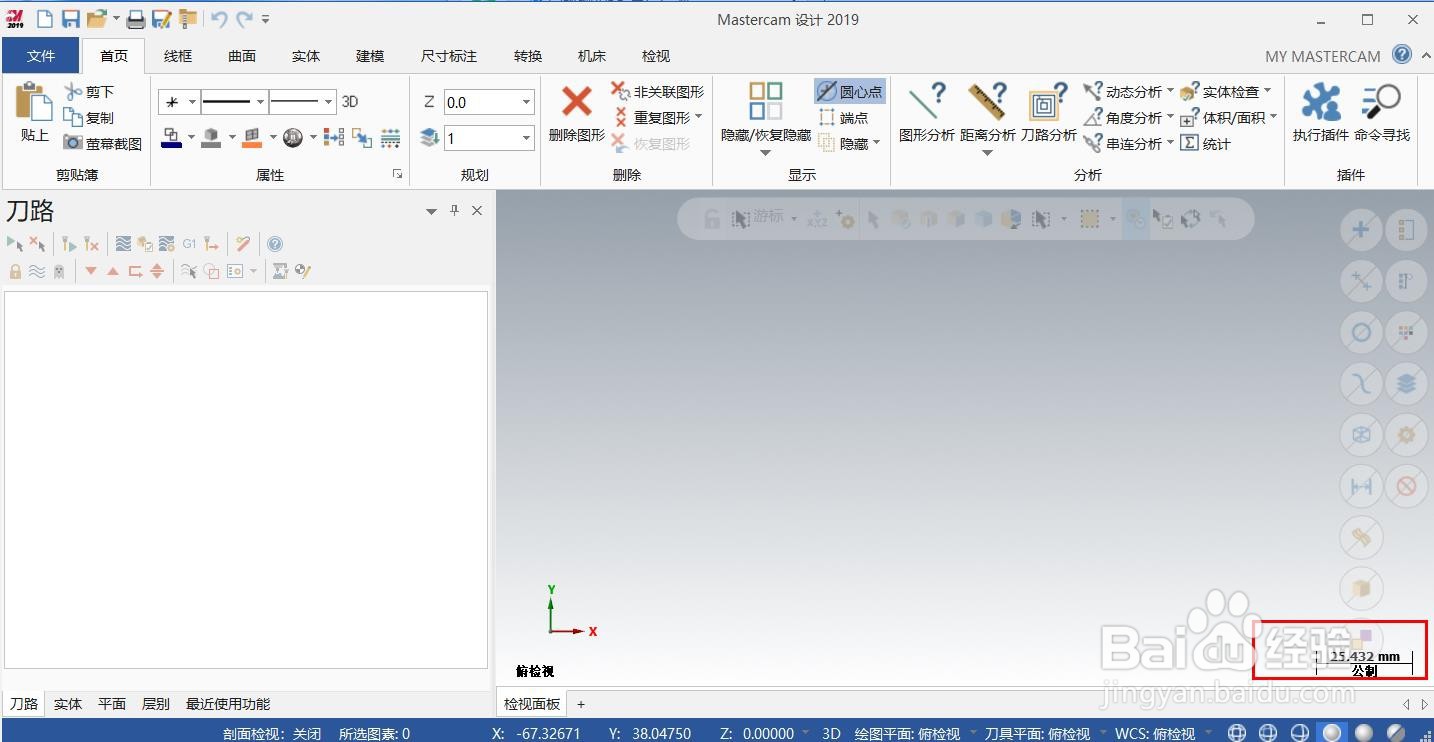Click lock icon in 刀路 panel toolbar
Viewport: 1434px width, 742px height.
[15, 271]
